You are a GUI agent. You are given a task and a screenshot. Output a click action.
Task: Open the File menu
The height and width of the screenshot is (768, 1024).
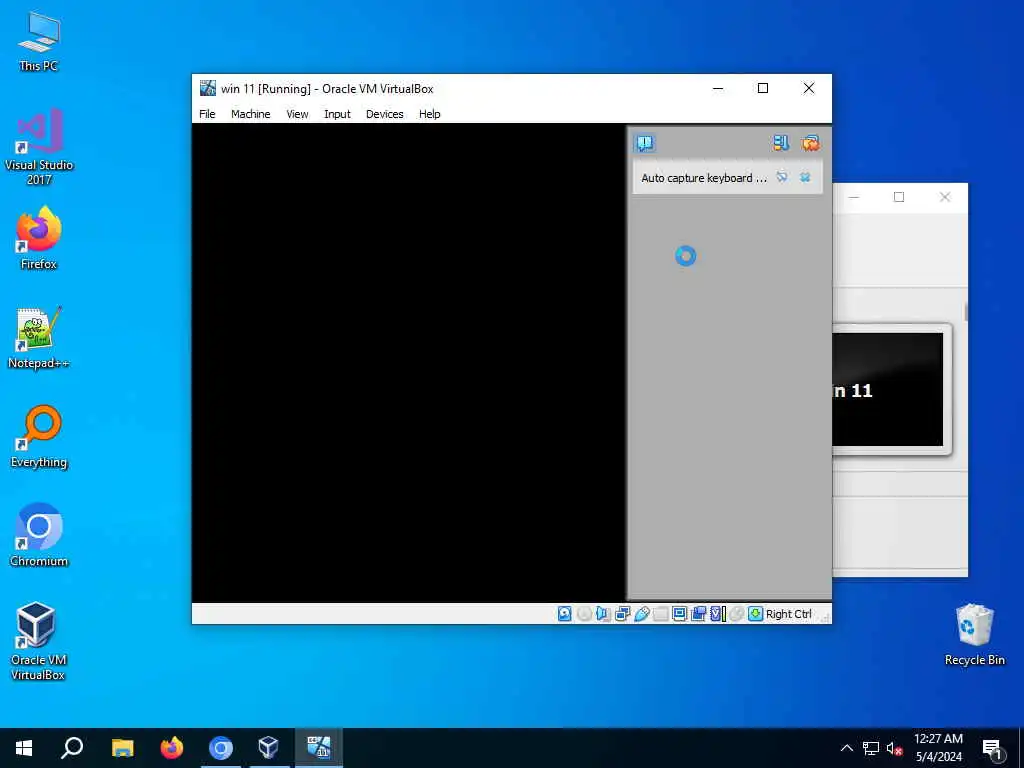coord(207,114)
